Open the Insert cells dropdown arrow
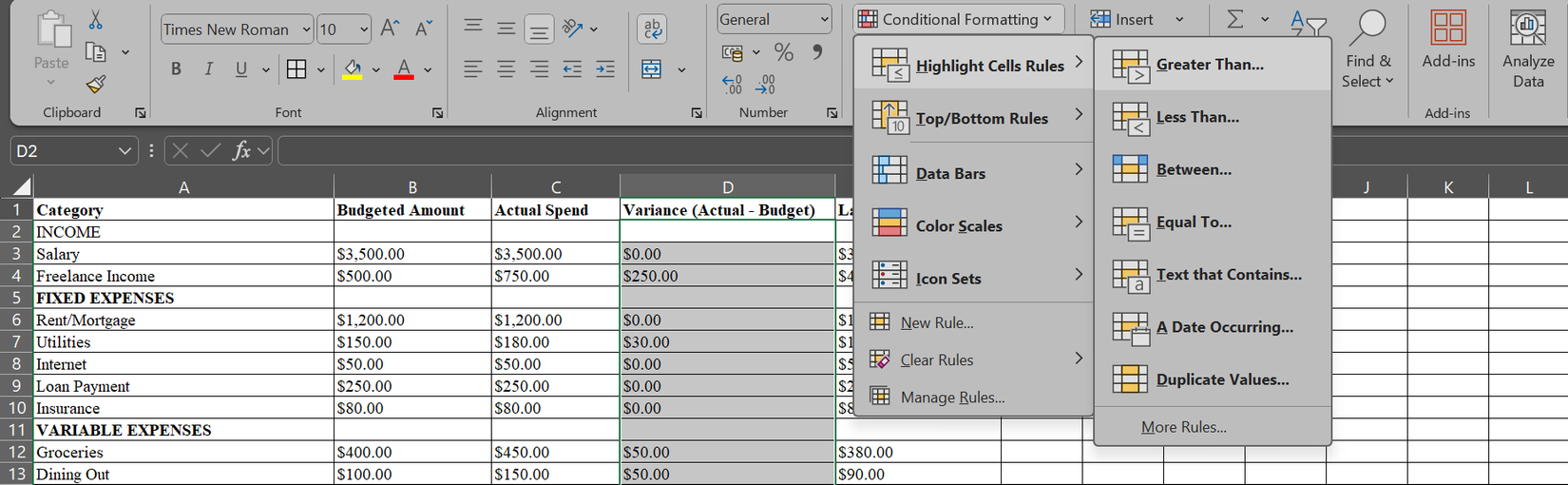This screenshot has width=1568, height=485. [1179, 19]
